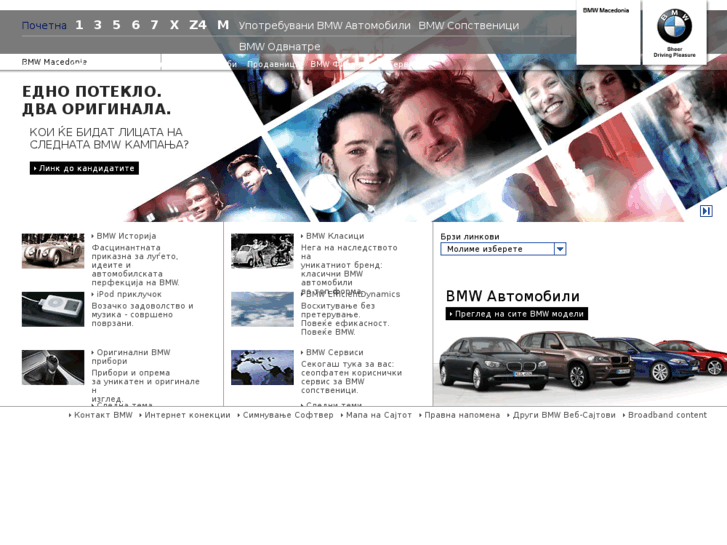Click BMW Macedonia breadcrumb text
This screenshot has height=545, width=727.
point(54,62)
